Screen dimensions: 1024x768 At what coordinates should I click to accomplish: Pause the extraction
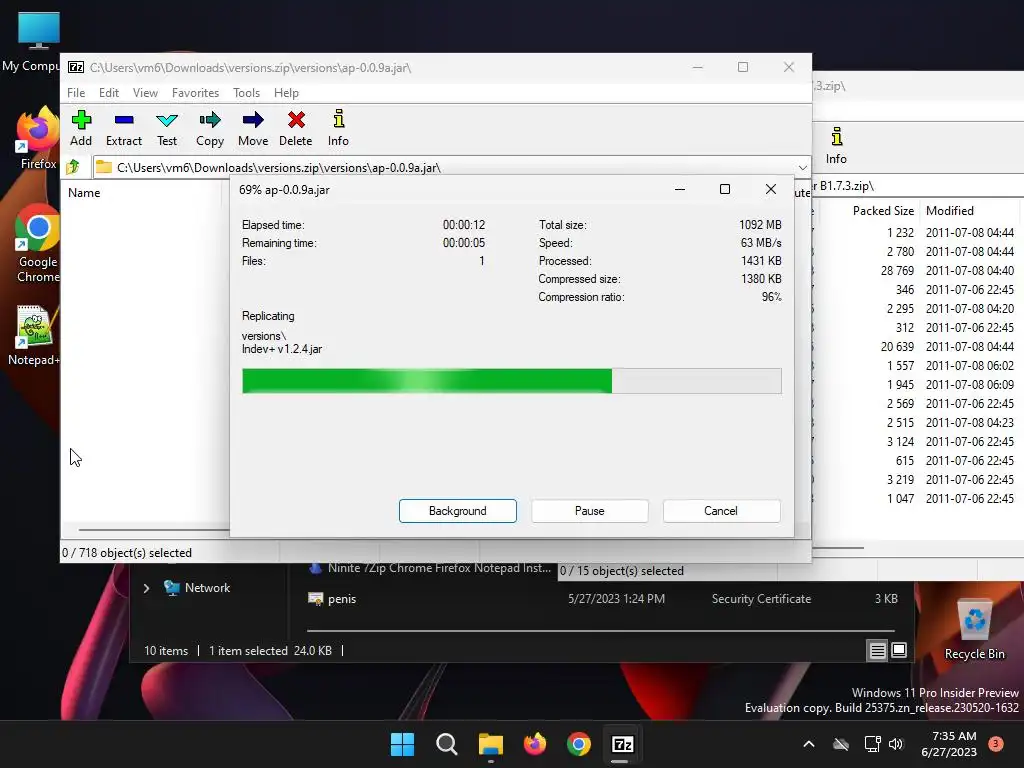(x=590, y=511)
